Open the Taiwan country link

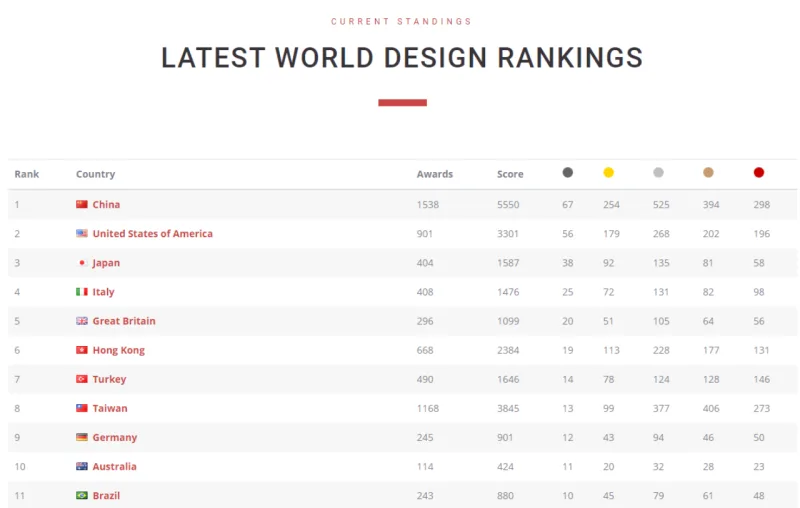[110, 408]
